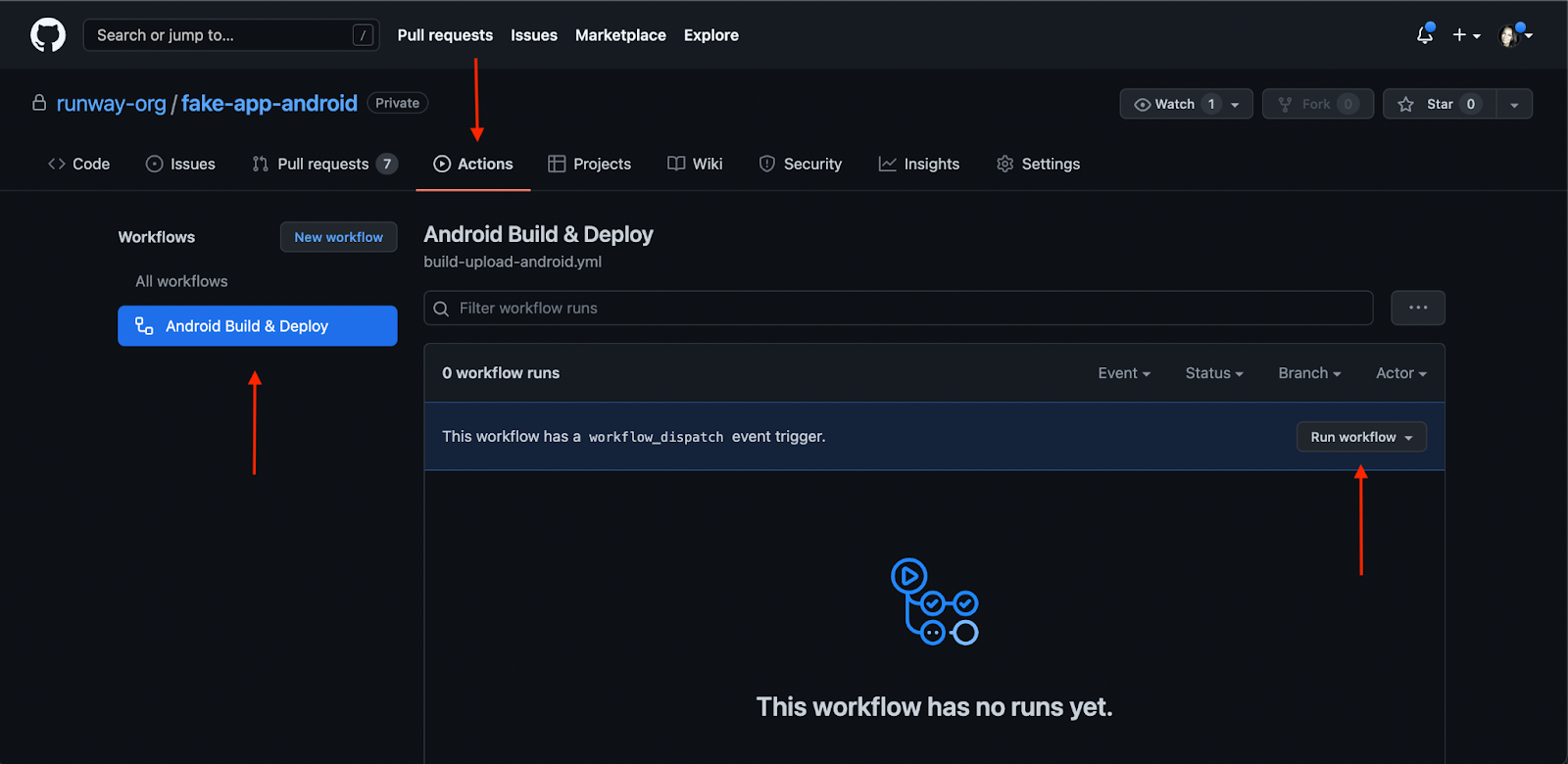The width and height of the screenshot is (1568, 764).
Task: Click the pull requests count badge 7
Action: click(x=387, y=164)
